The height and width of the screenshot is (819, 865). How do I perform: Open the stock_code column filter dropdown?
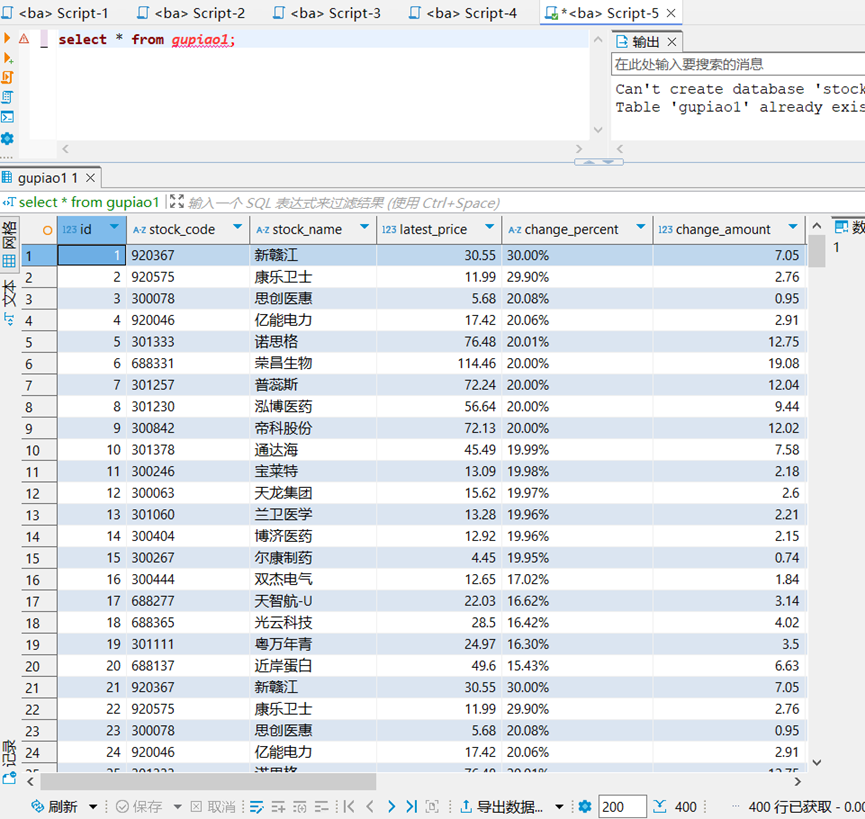pyautogui.click(x=238, y=227)
